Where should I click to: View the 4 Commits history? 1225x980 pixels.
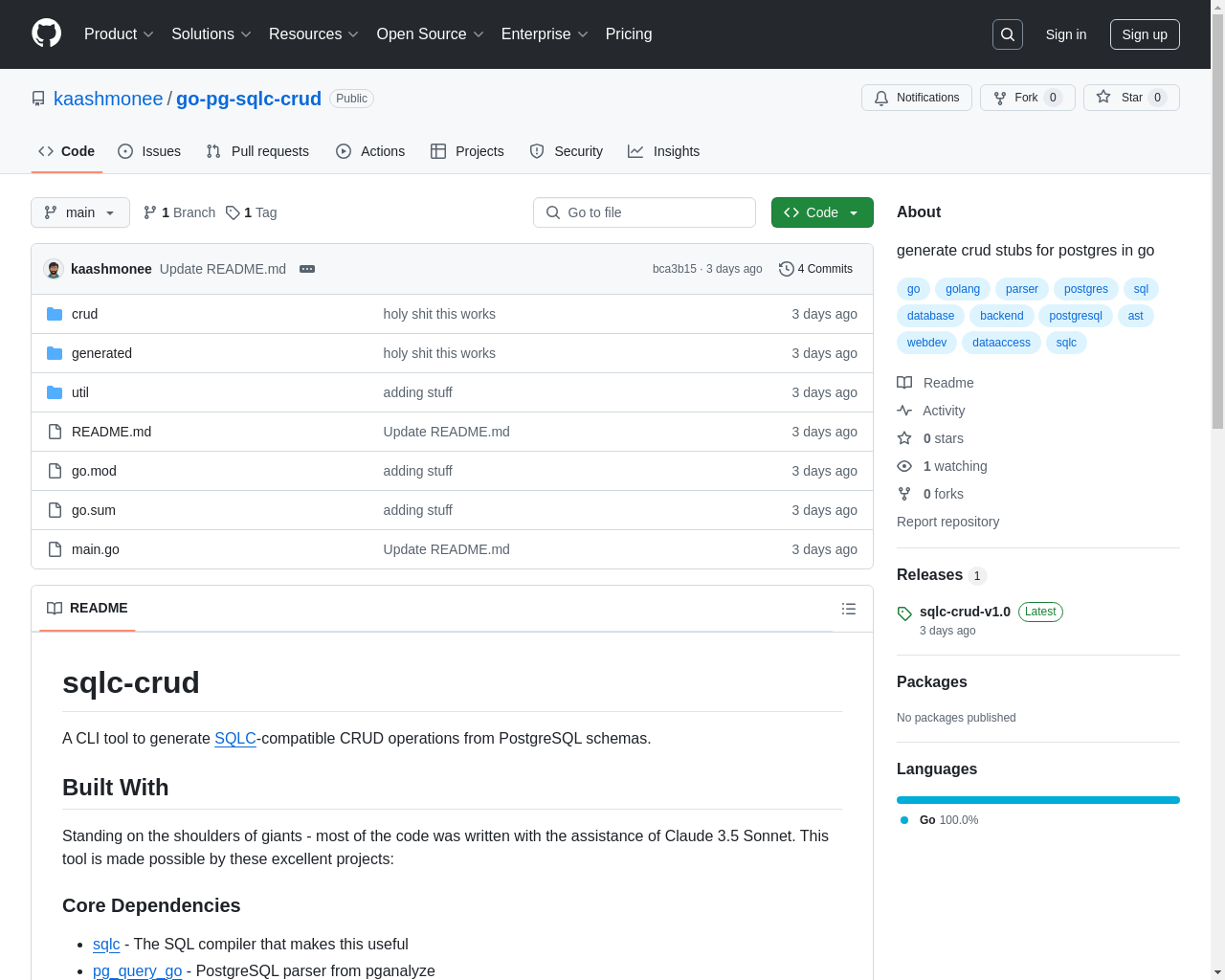(x=815, y=269)
